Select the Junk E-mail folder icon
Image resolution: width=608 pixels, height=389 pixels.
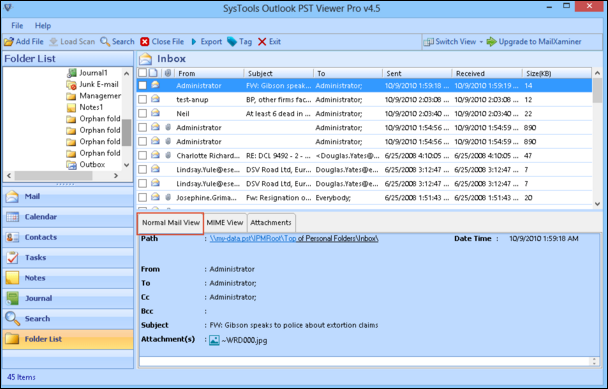pyautogui.click(x=71, y=85)
